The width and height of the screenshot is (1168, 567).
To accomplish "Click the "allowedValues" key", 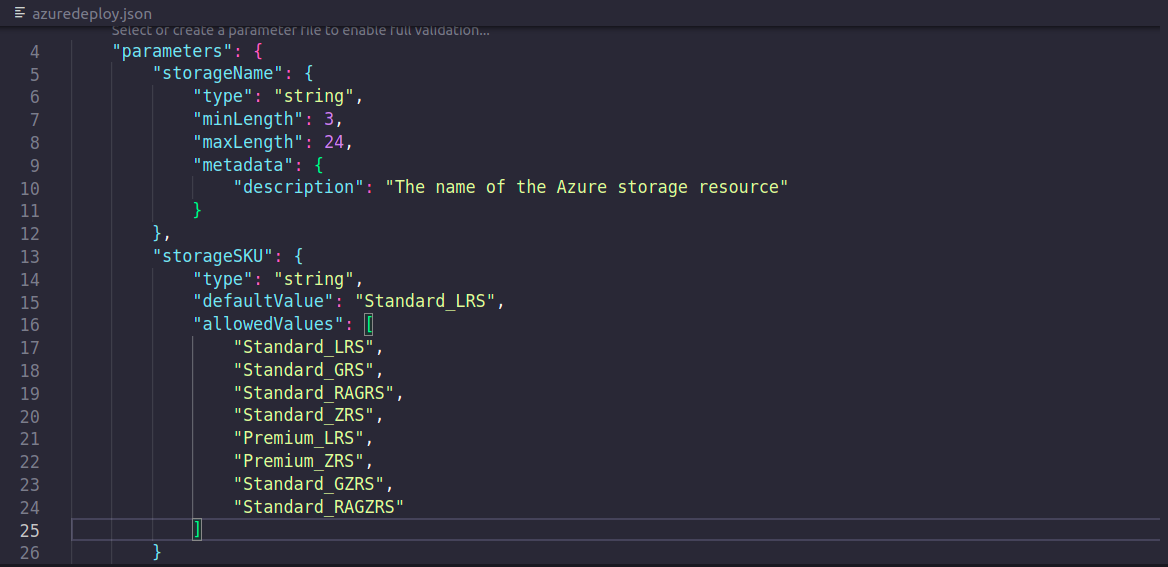I will pos(268,325).
